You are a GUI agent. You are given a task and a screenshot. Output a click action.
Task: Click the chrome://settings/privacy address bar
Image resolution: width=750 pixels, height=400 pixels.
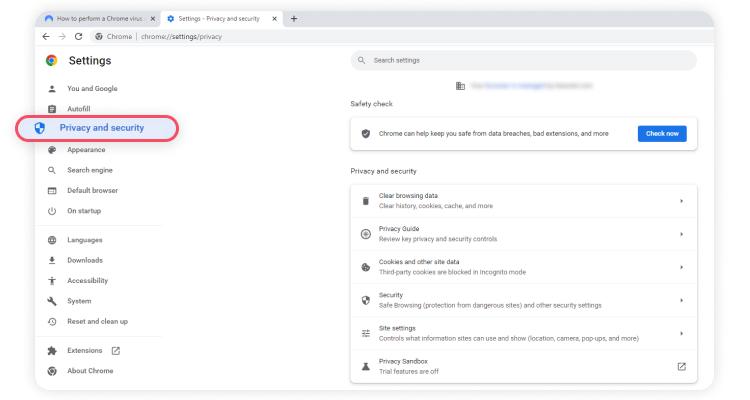402,36
